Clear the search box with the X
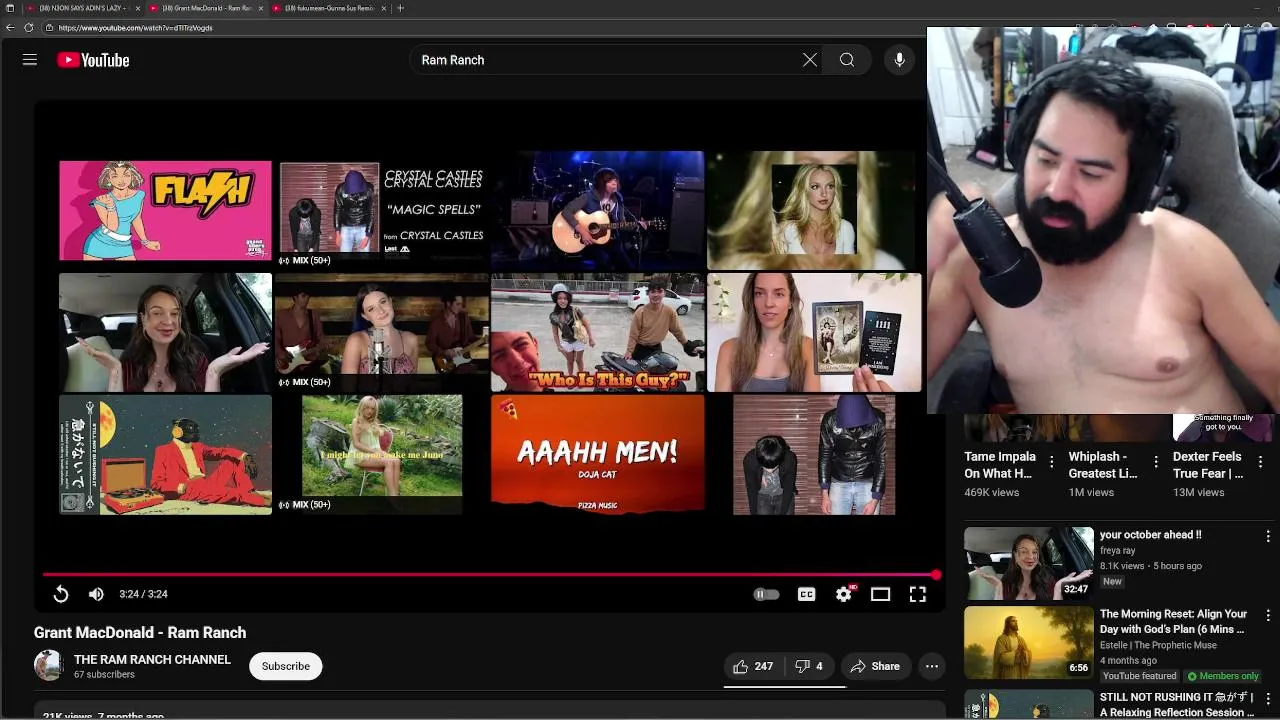The height and width of the screenshot is (720, 1280). pyautogui.click(x=810, y=60)
